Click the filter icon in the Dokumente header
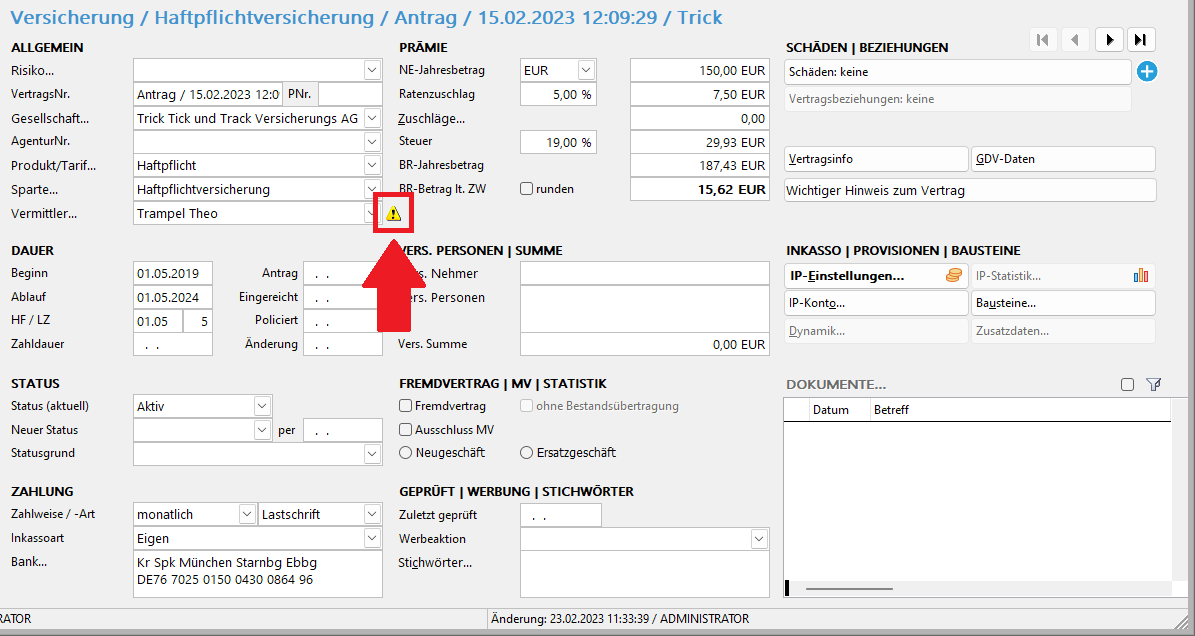This screenshot has height=636, width=1195. [1154, 384]
